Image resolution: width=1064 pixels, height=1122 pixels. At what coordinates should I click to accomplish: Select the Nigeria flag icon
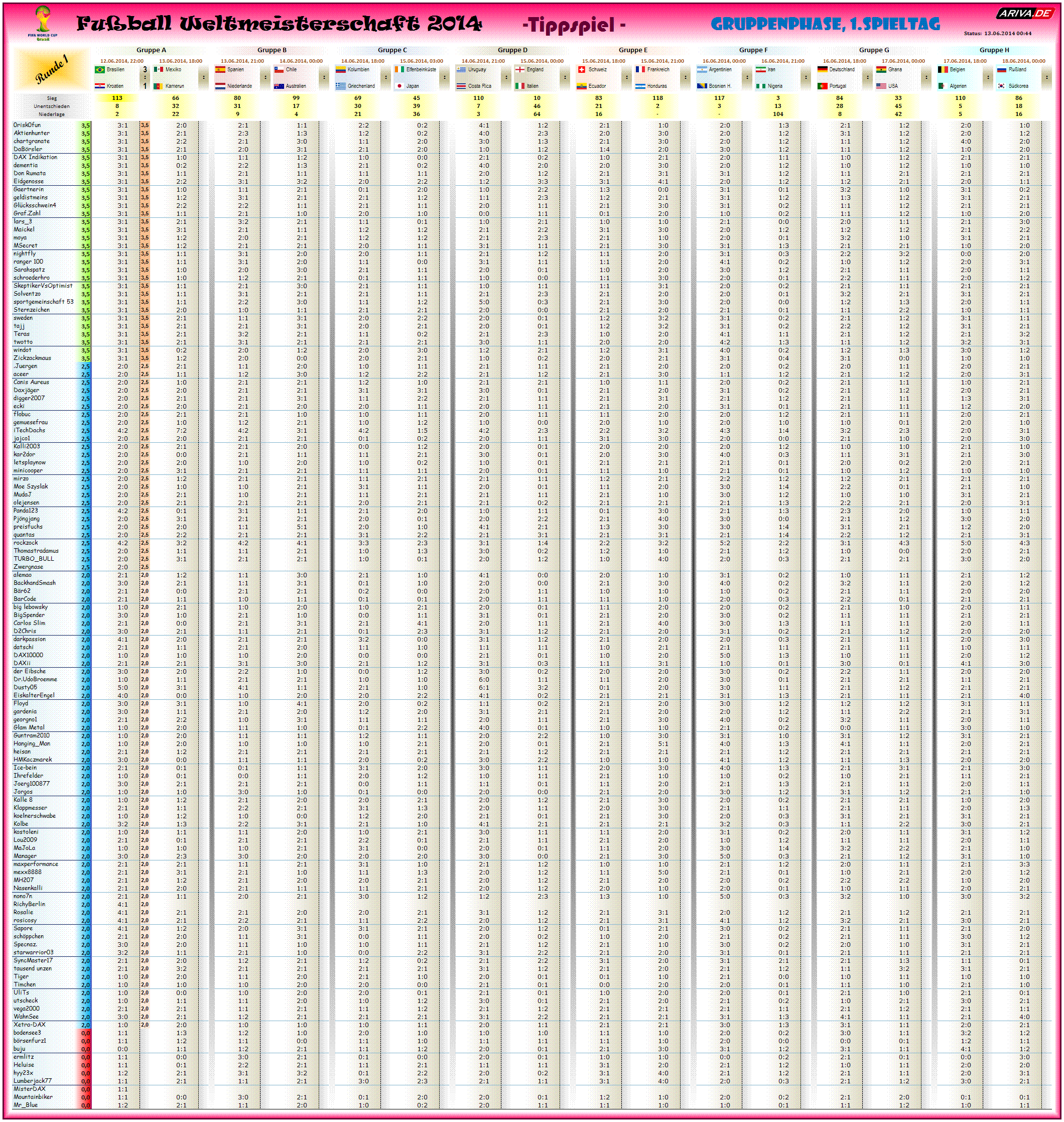(761, 86)
